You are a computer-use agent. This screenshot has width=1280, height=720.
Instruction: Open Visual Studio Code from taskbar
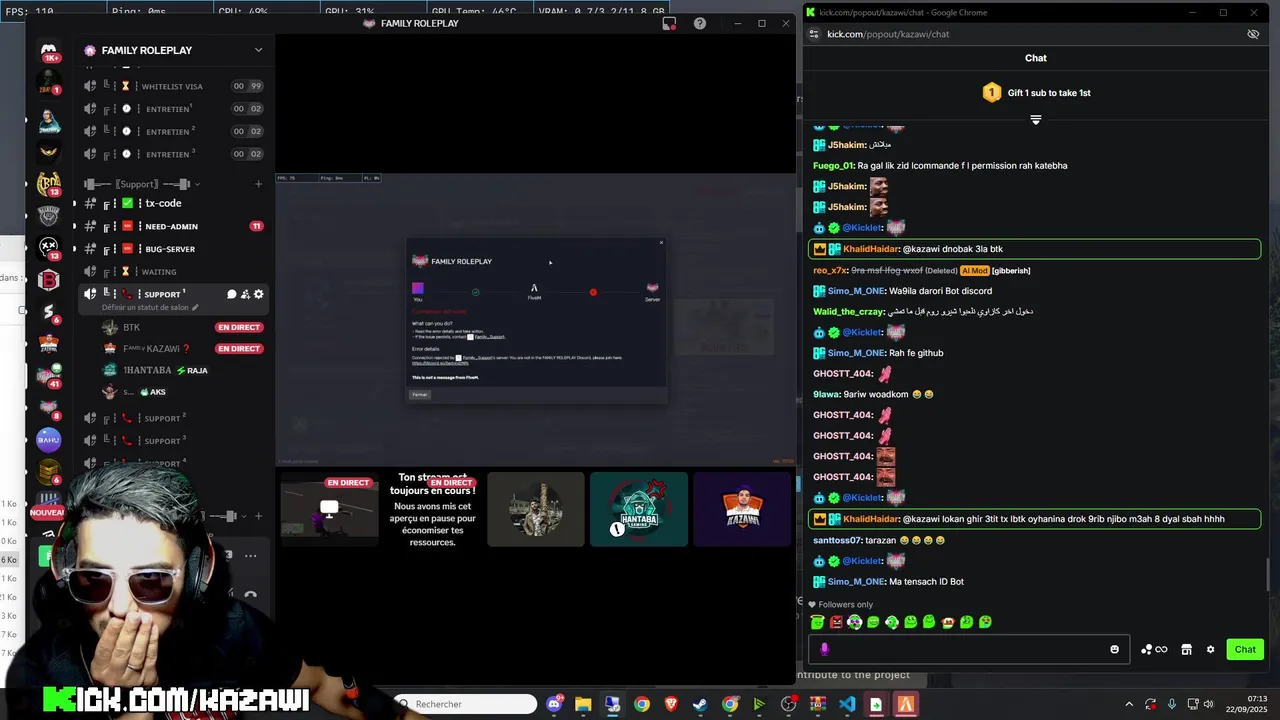pyautogui.click(x=847, y=704)
